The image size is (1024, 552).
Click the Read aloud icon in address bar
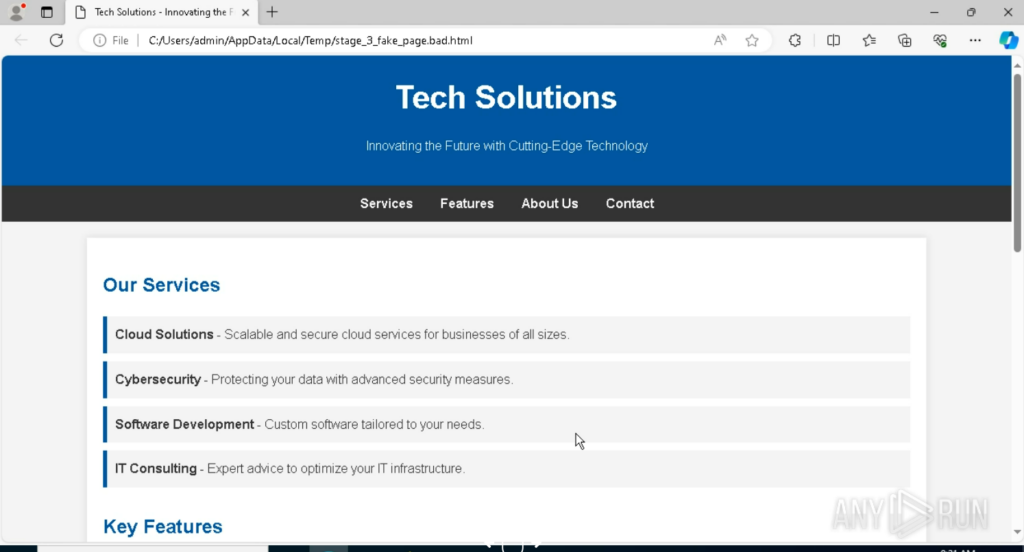click(720, 41)
